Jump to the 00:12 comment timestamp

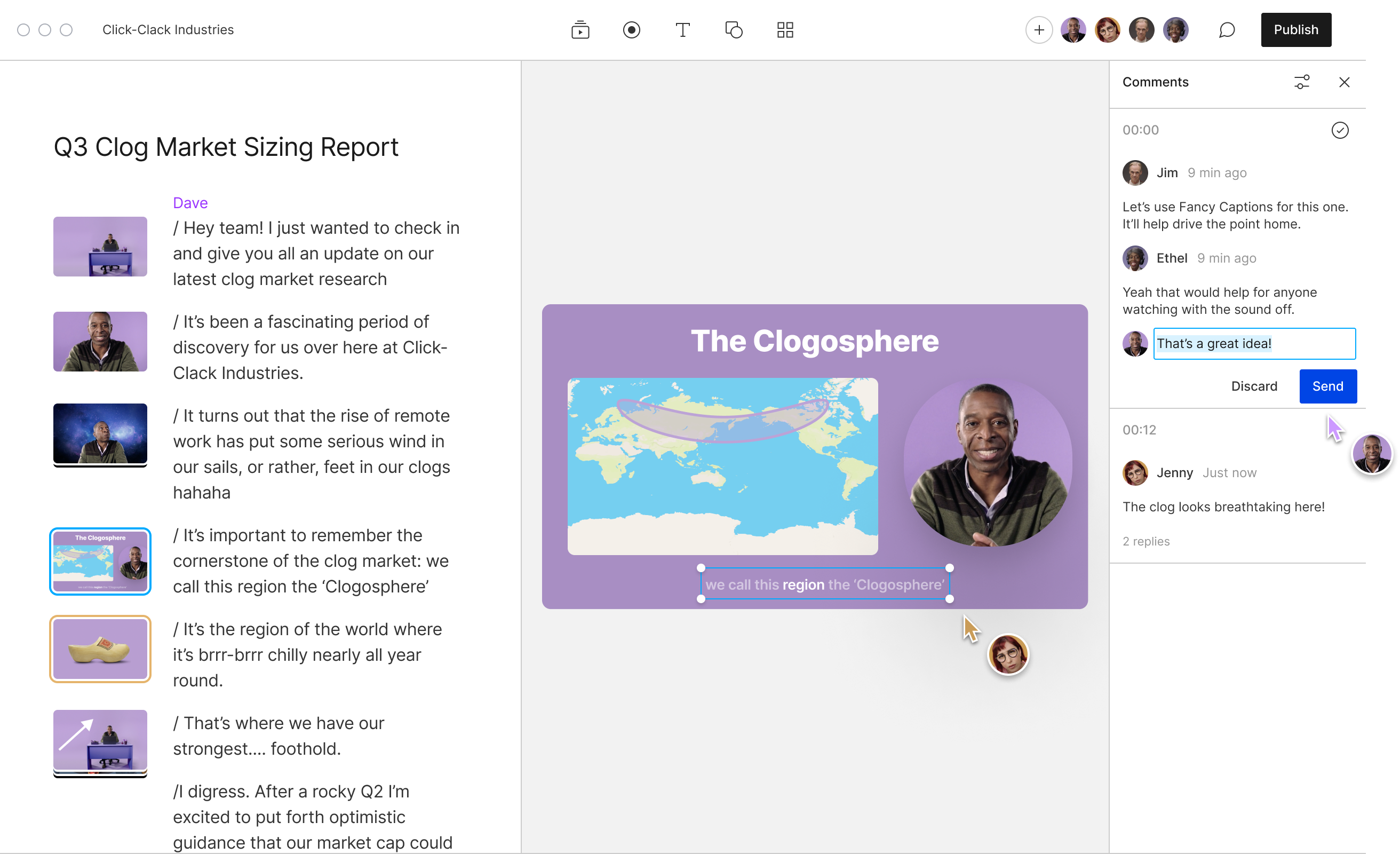(x=1139, y=430)
